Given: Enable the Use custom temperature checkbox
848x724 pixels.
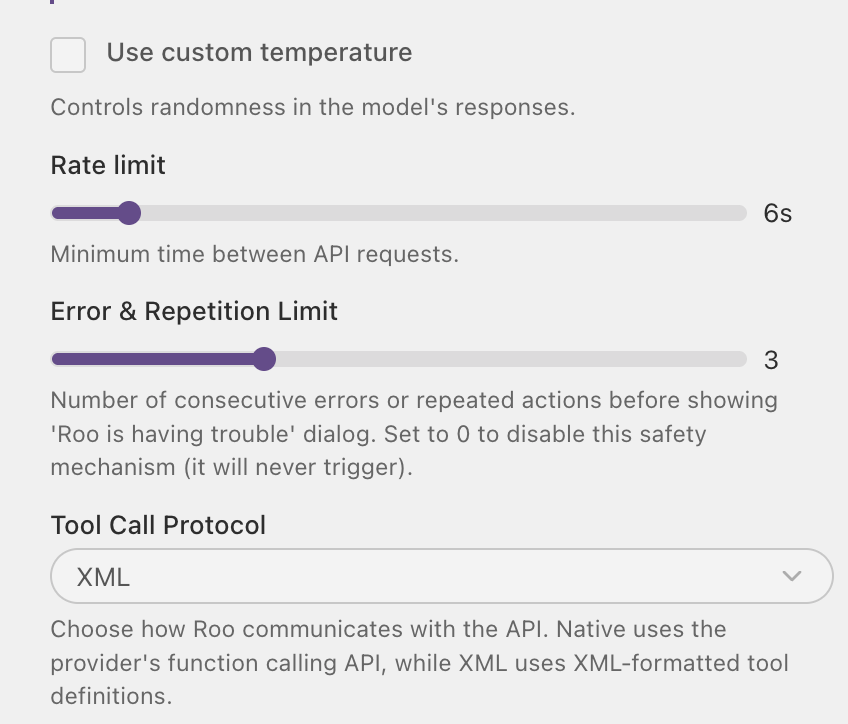Looking at the screenshot, I should pos(68,55).
